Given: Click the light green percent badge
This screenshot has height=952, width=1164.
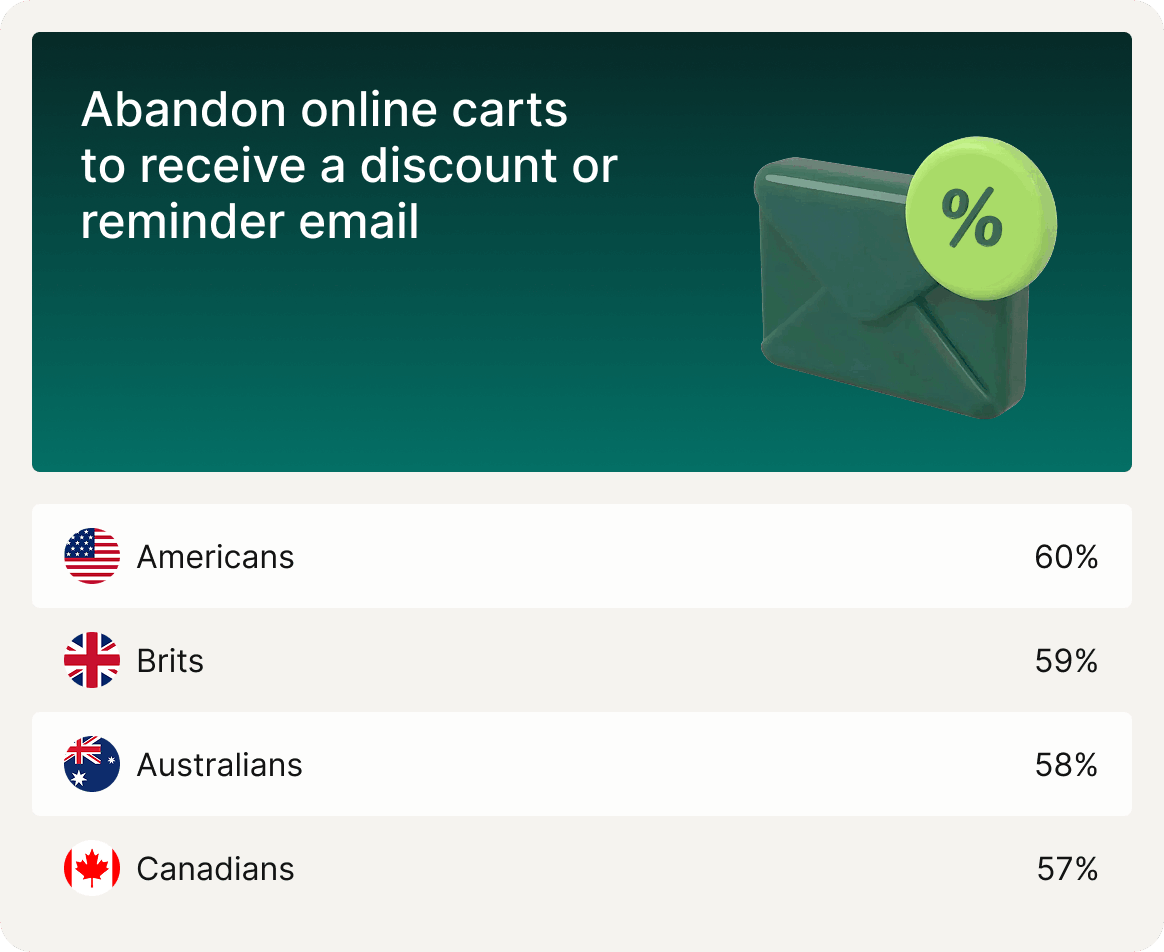Looking at the screenshot, I should click(979, 214).
